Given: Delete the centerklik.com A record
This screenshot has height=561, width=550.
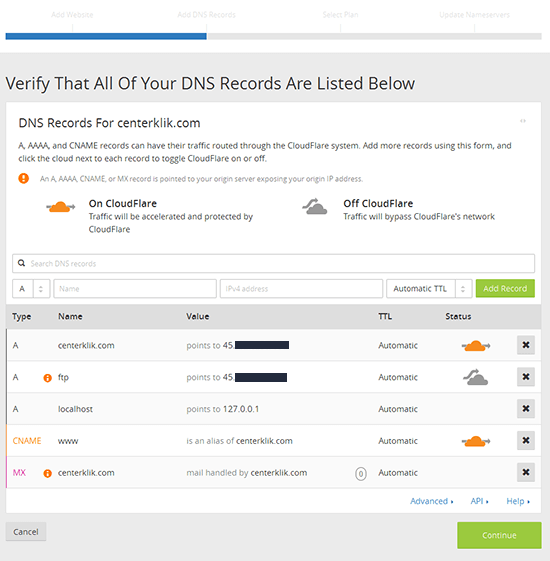Looking at the screenshot, I should 525,345.
